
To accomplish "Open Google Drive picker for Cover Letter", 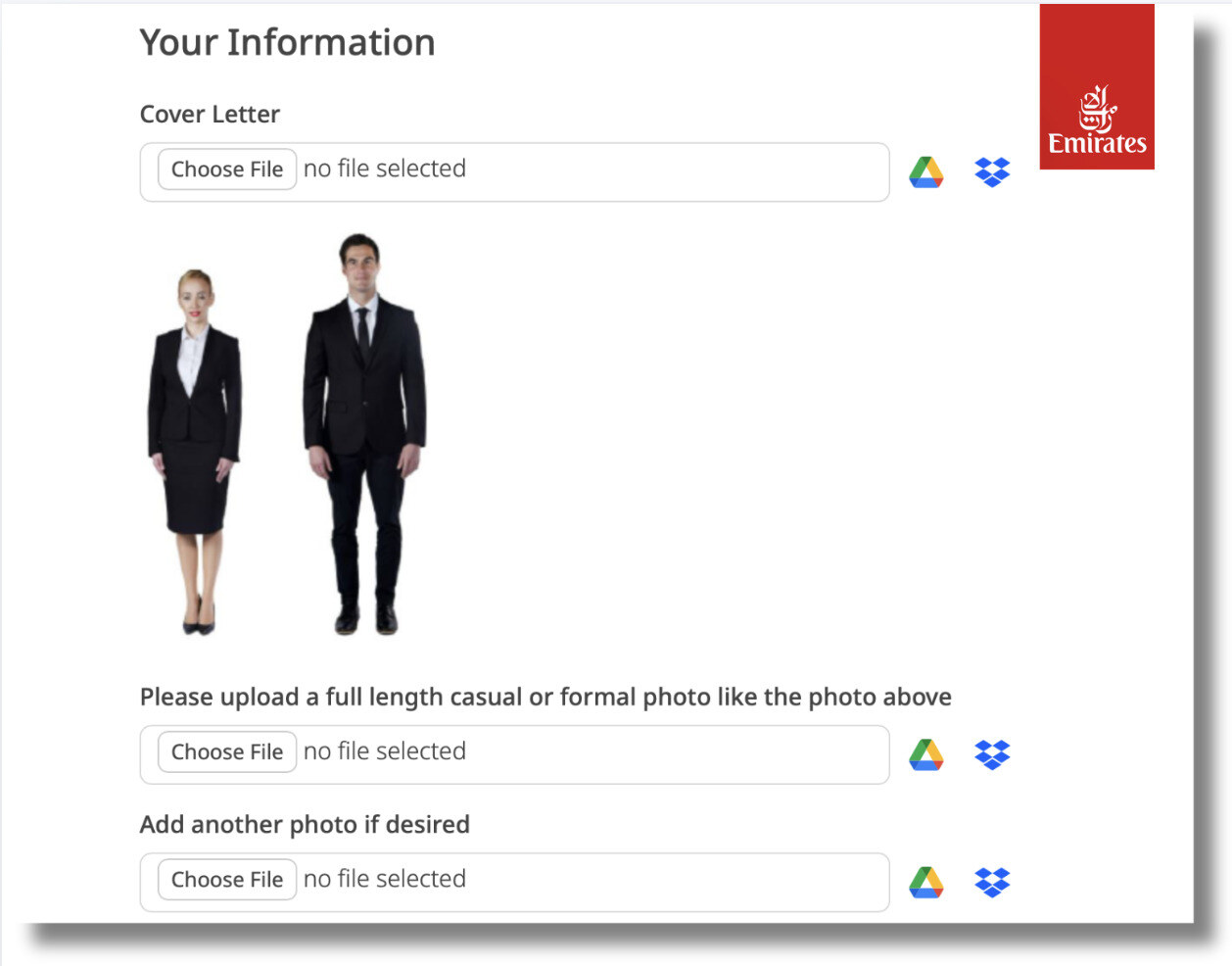I will click(x=925, y=172).
